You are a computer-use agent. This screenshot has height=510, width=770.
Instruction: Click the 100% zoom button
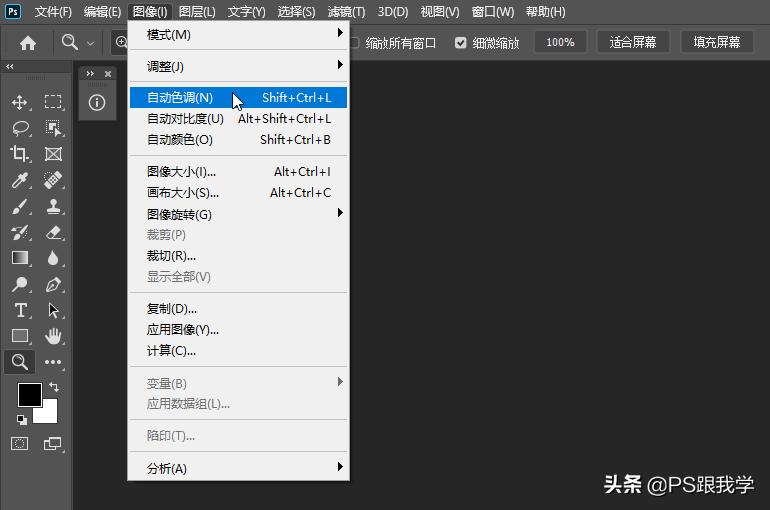tap(560, 42)
